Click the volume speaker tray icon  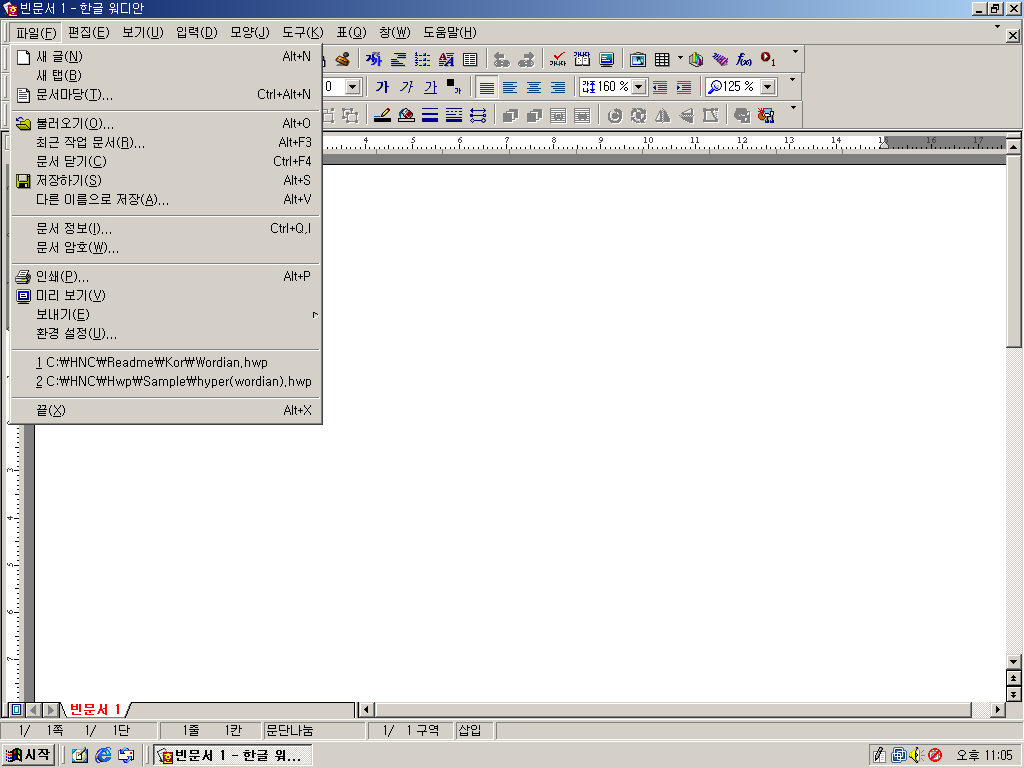[916, 755]
